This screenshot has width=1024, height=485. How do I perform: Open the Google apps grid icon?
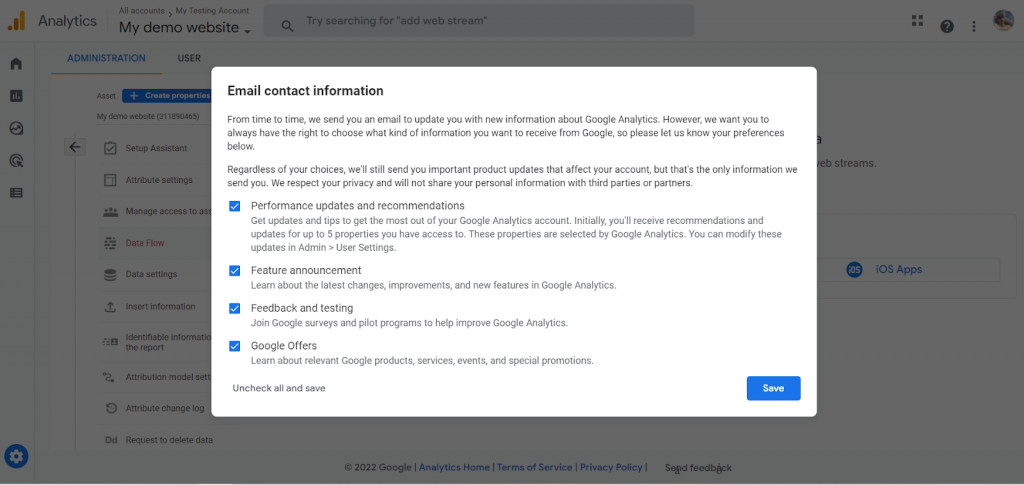pos(918,20)
